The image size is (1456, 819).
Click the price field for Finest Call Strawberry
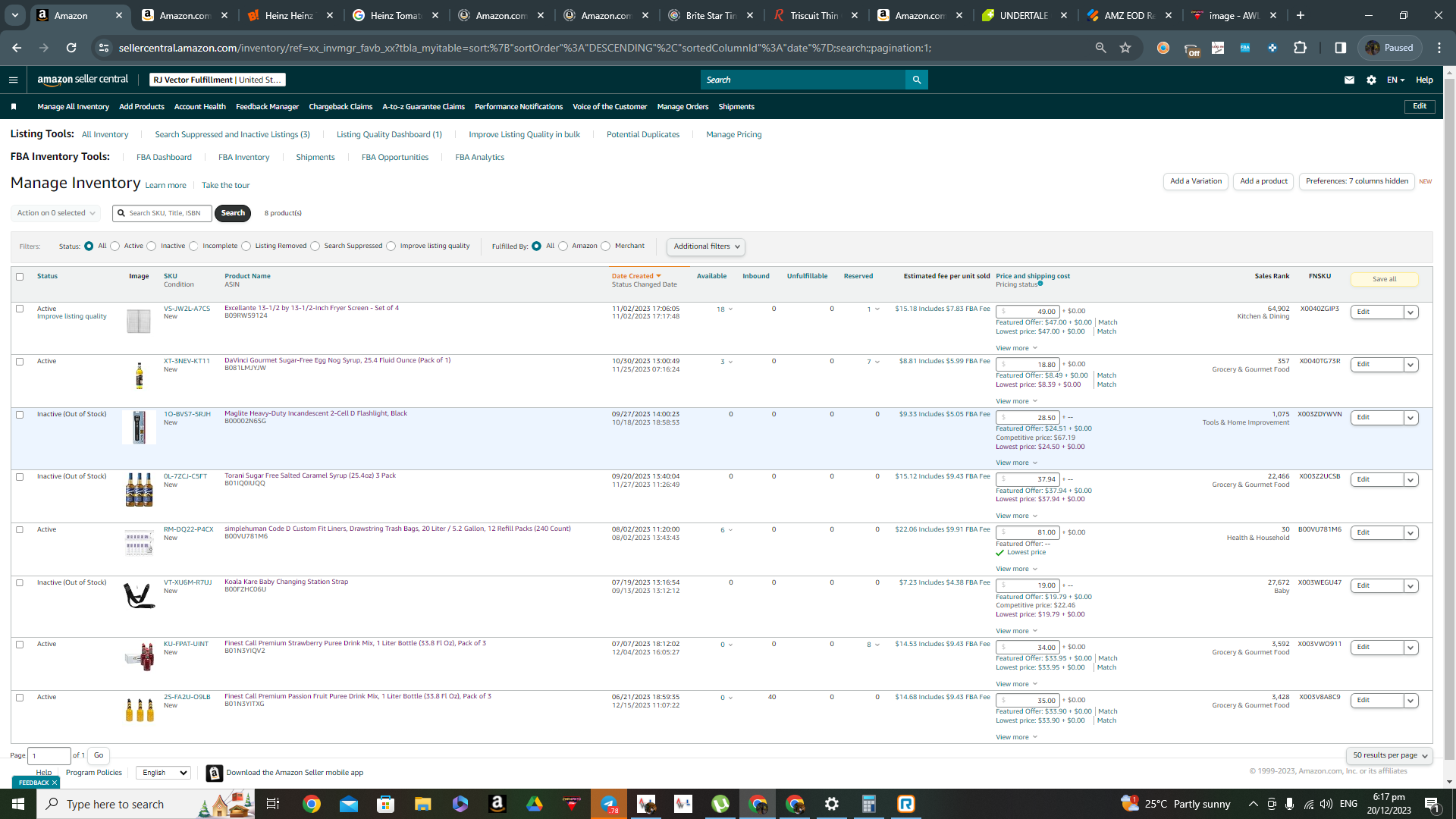point(1028,648)
